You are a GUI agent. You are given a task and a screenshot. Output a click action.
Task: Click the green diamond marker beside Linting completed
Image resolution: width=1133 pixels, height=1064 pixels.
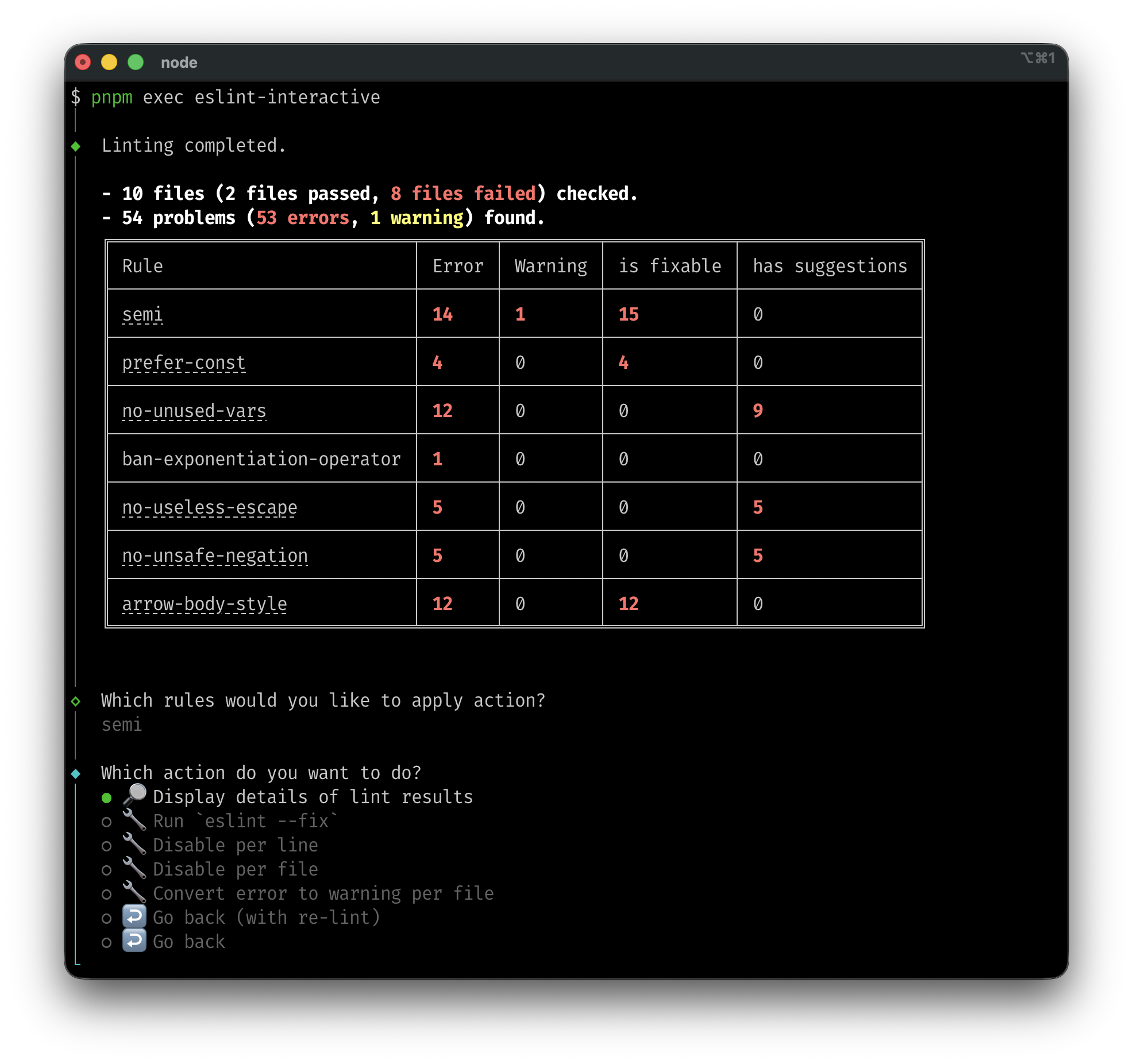76,146
